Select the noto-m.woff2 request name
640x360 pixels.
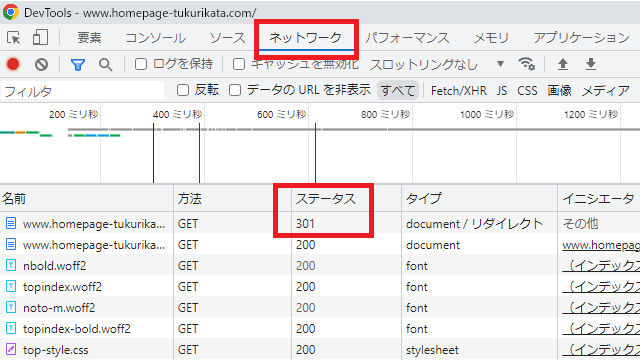[59, 308]
